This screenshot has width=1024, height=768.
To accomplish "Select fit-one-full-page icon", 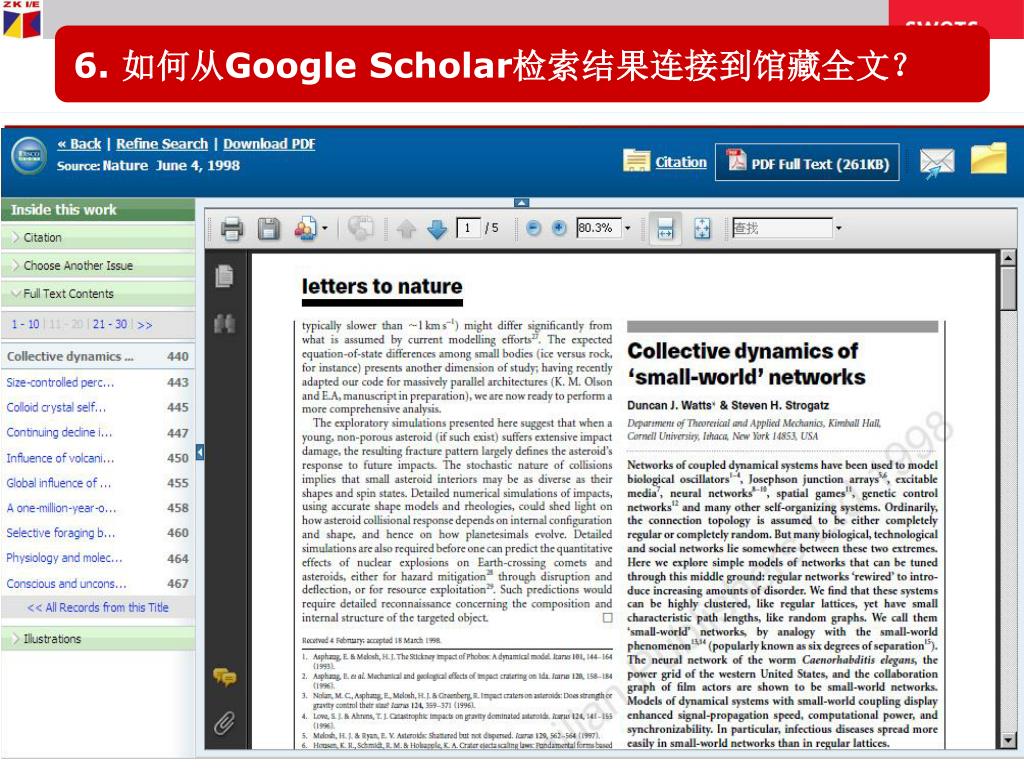I will click(702, 229).
